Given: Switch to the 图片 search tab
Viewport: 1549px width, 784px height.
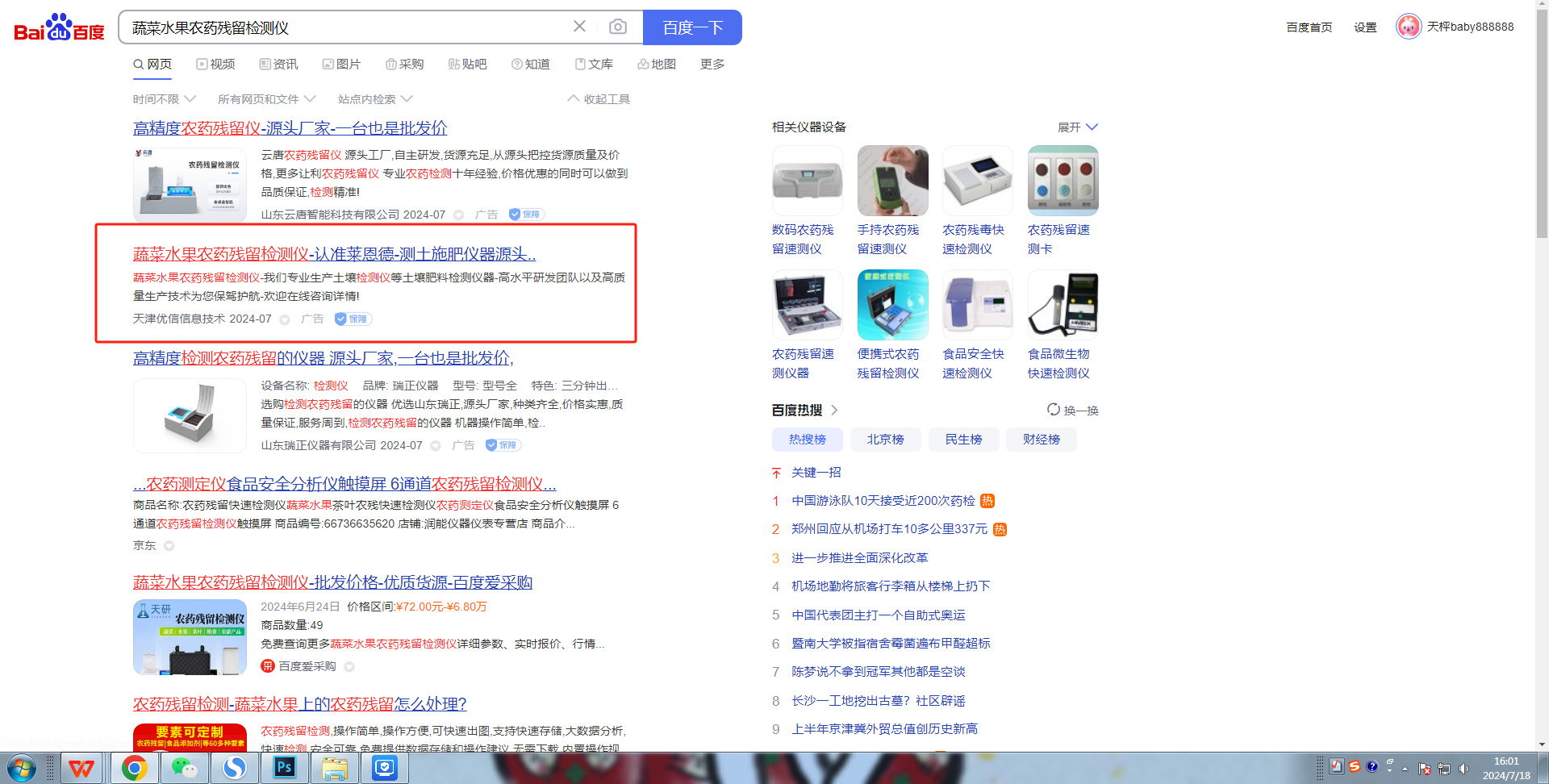Looking at the screenshot, I should point(341,65).
